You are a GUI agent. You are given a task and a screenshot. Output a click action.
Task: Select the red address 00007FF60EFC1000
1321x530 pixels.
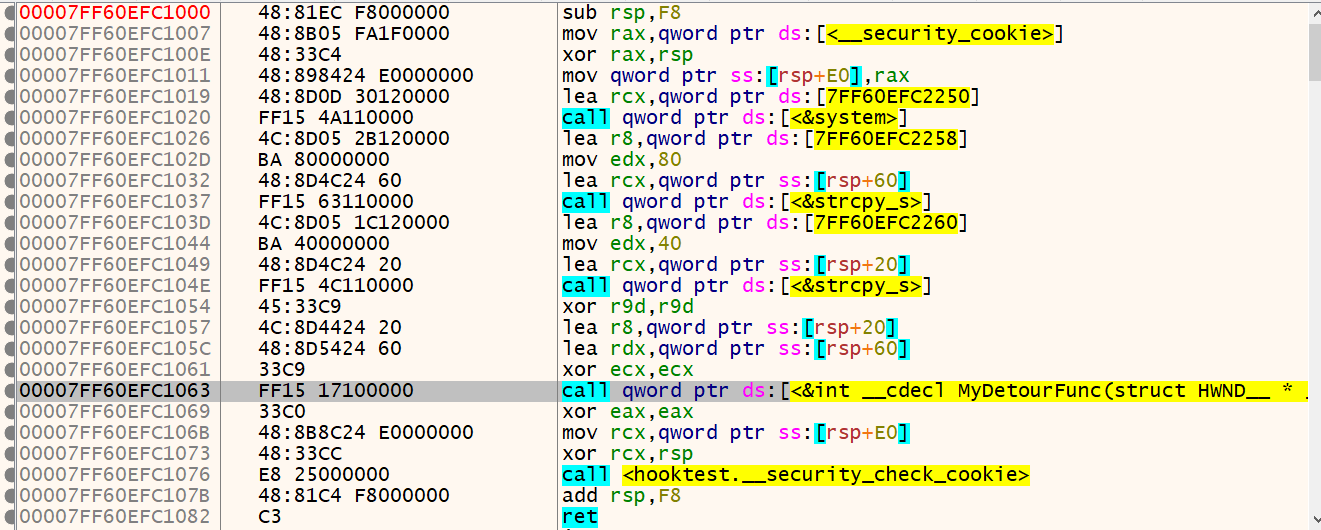(115, 13)
